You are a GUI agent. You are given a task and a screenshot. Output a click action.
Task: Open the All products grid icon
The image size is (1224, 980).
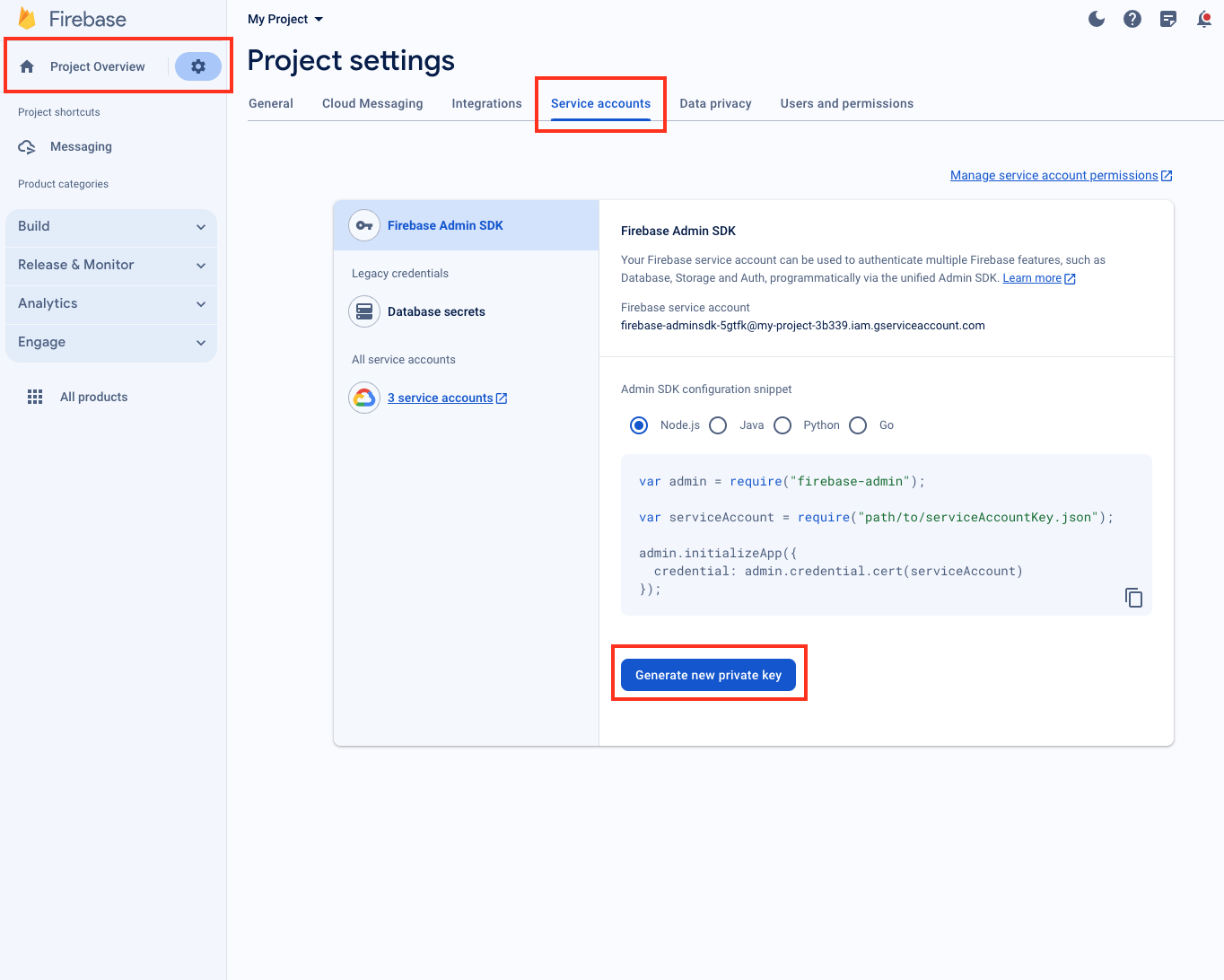35,397
